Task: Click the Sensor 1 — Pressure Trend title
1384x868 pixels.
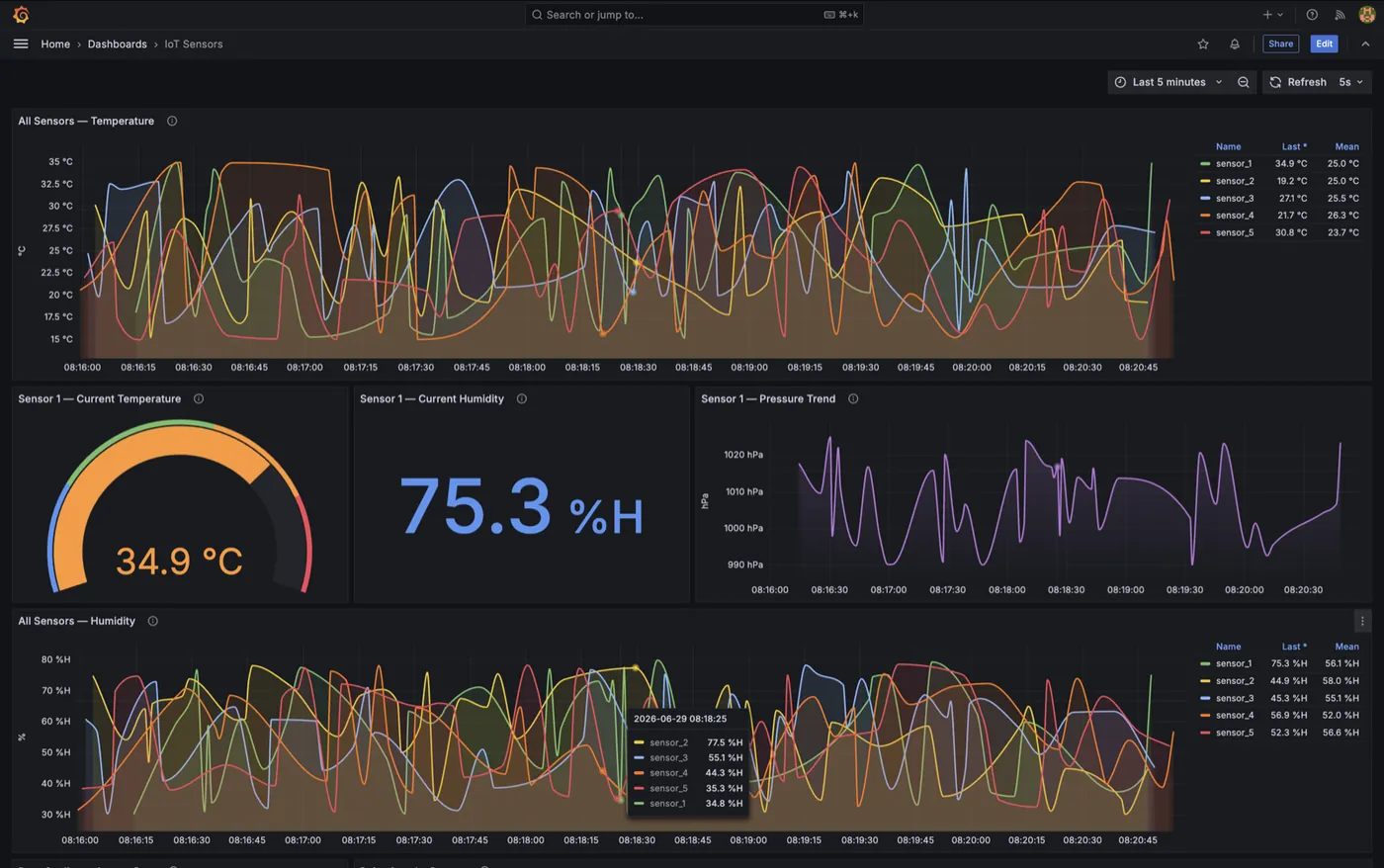Action: [x=768, y=398]
